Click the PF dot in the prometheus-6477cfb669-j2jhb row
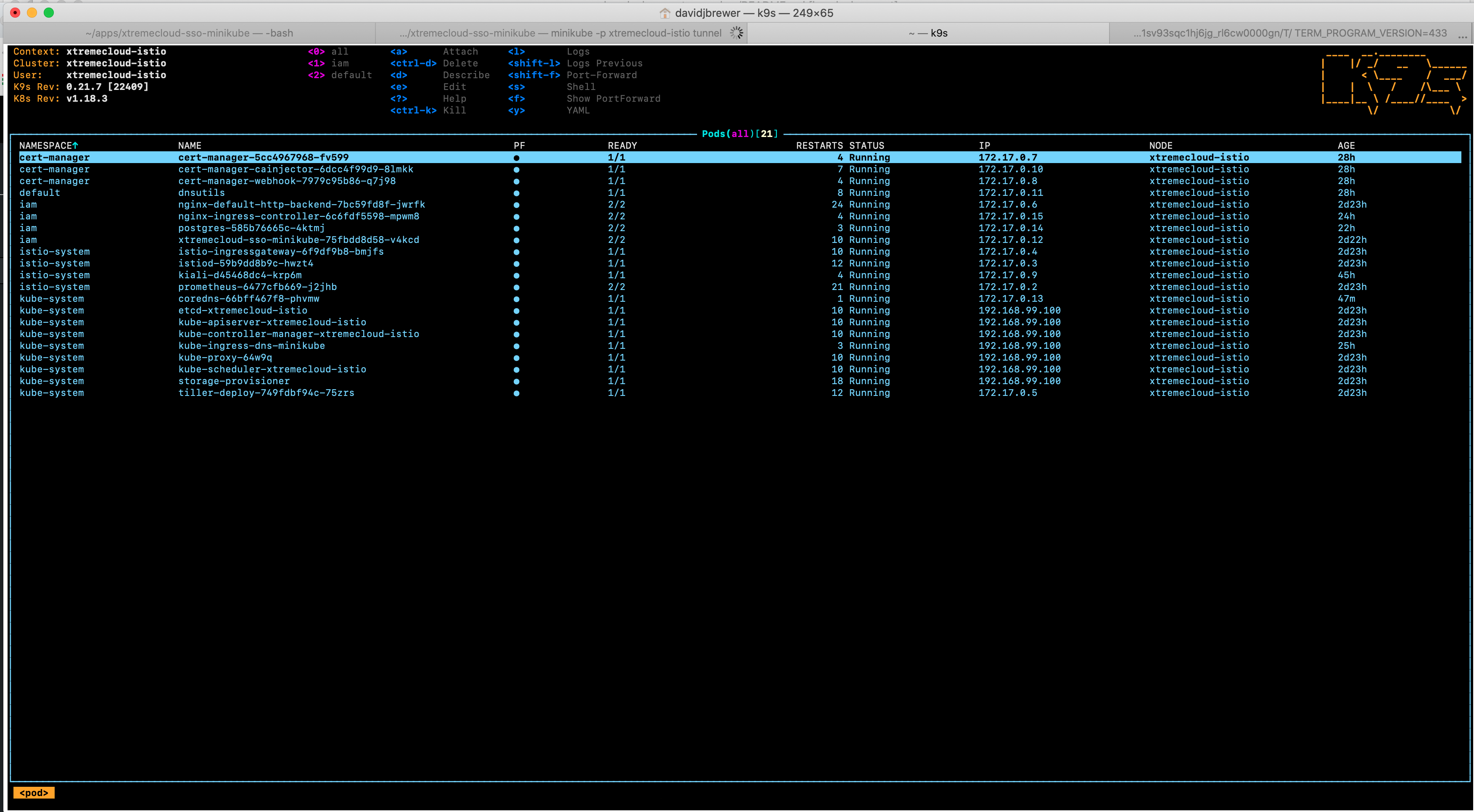 [x=516, y=287]
